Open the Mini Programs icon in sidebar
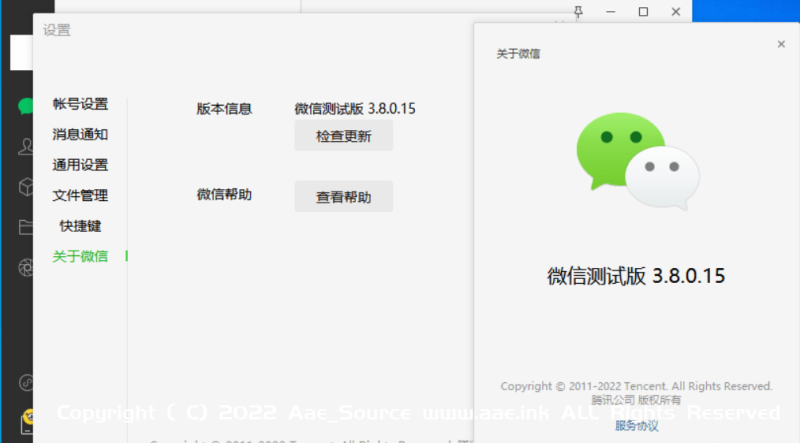Image resolution: width=800 pixels, height=443 pixels. coord(24,381)
